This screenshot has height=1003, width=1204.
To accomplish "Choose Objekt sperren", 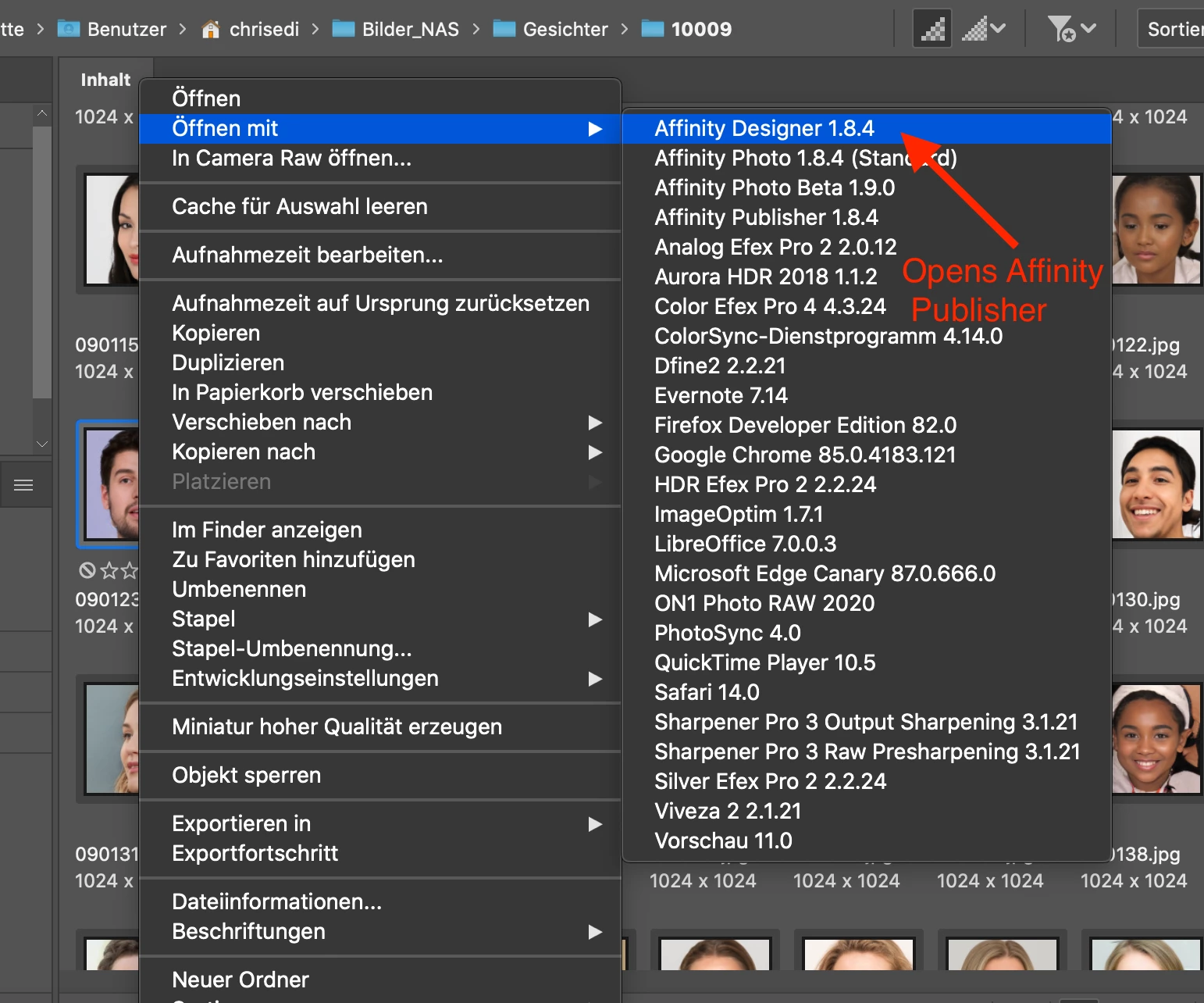I will tap(380, 775).
